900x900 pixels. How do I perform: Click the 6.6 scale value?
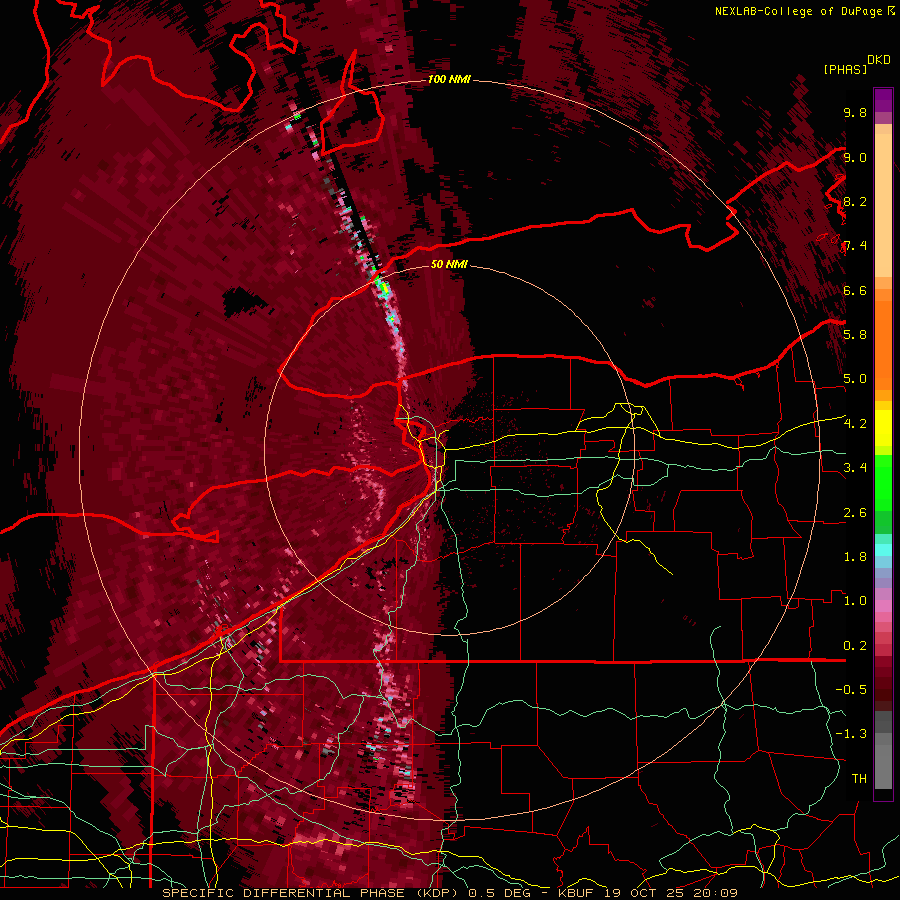pos(855,290)
